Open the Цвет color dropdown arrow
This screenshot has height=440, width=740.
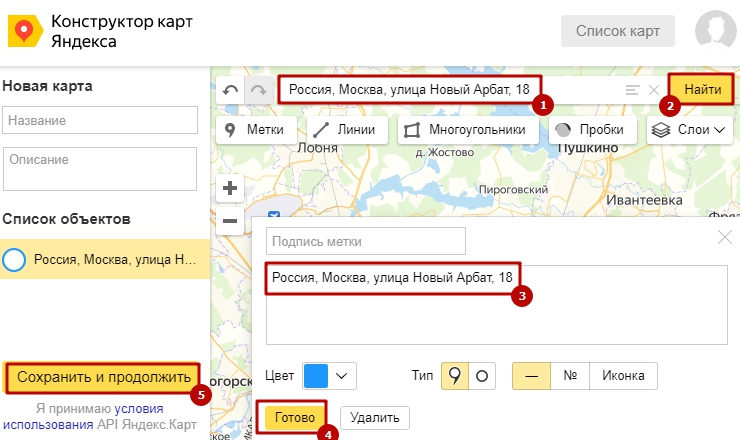coord(343,376)
